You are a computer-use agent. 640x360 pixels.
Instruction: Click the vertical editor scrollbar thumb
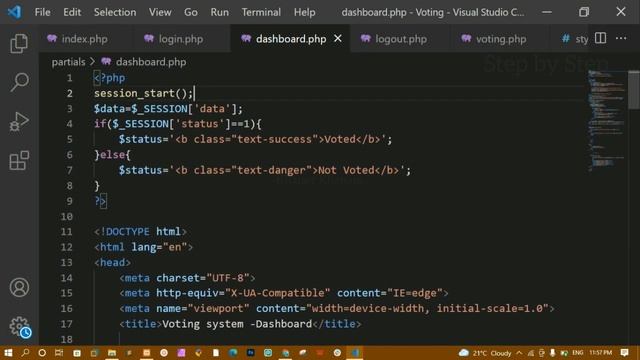(x=634, y=90)
